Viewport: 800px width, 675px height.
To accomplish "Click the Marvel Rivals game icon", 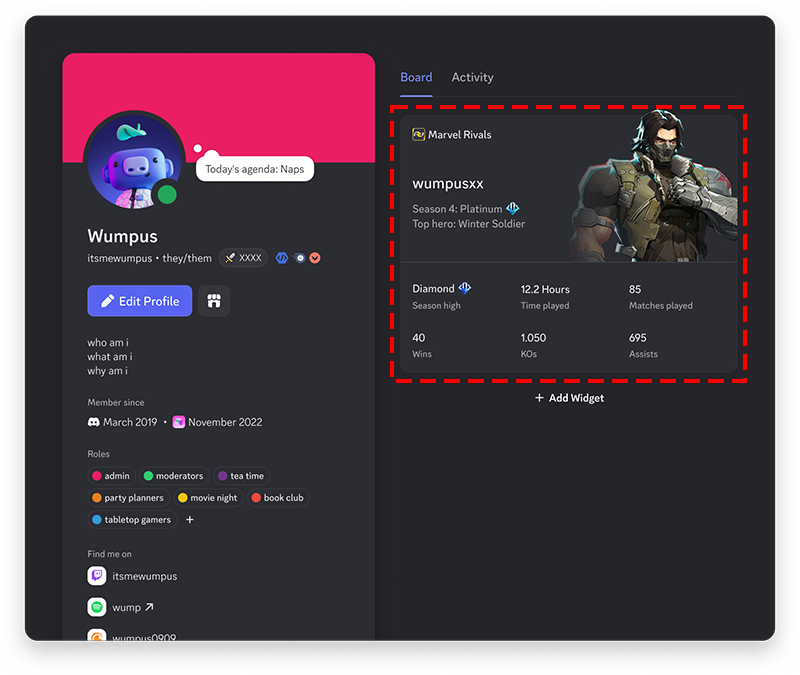I will 418,134.
